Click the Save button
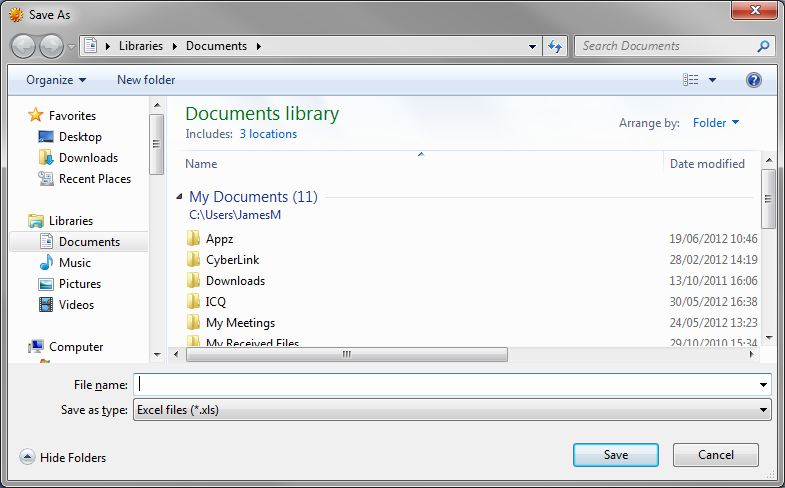This screenshot has width=785, height=488. coord(616,455)
